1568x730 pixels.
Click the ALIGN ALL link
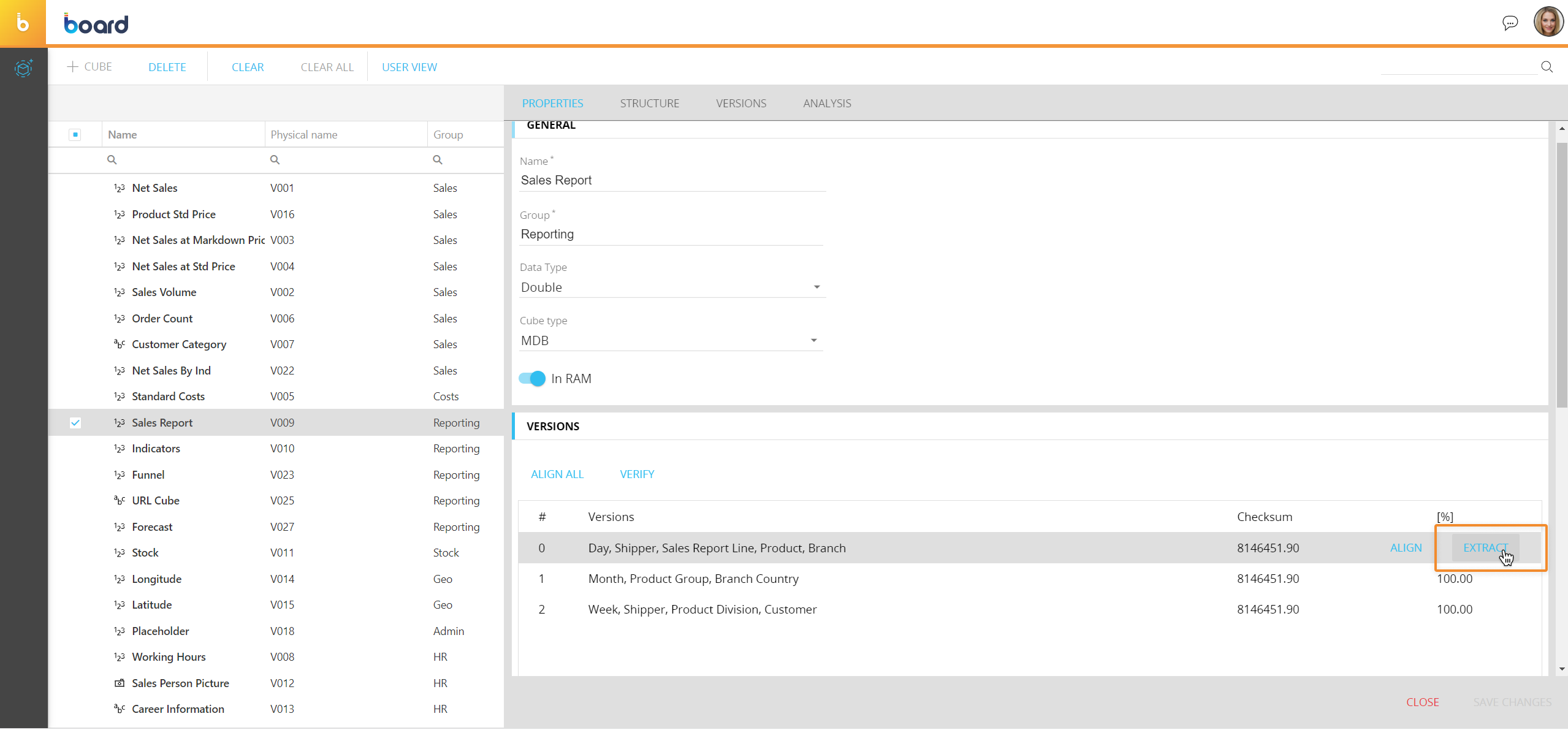(557, 474)
